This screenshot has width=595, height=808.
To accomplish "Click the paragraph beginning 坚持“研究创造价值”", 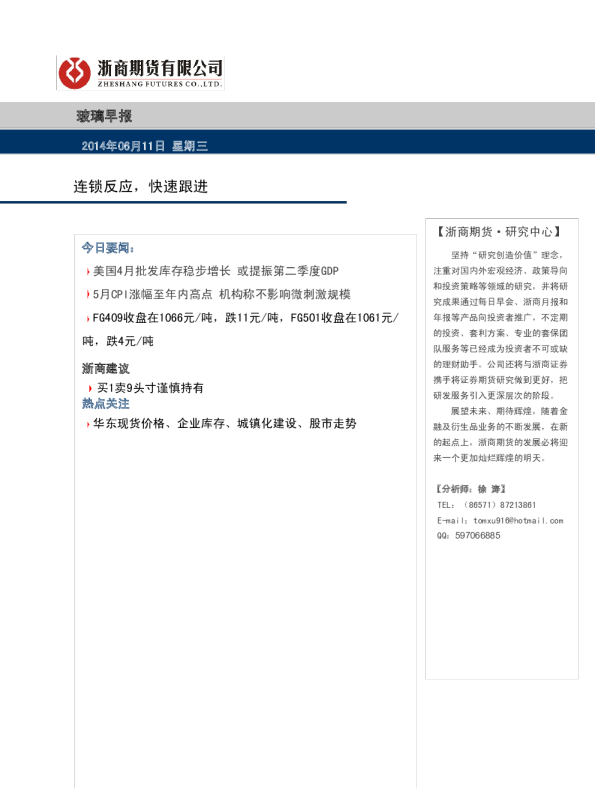I will pyautogui.click(x=500, y=325).
